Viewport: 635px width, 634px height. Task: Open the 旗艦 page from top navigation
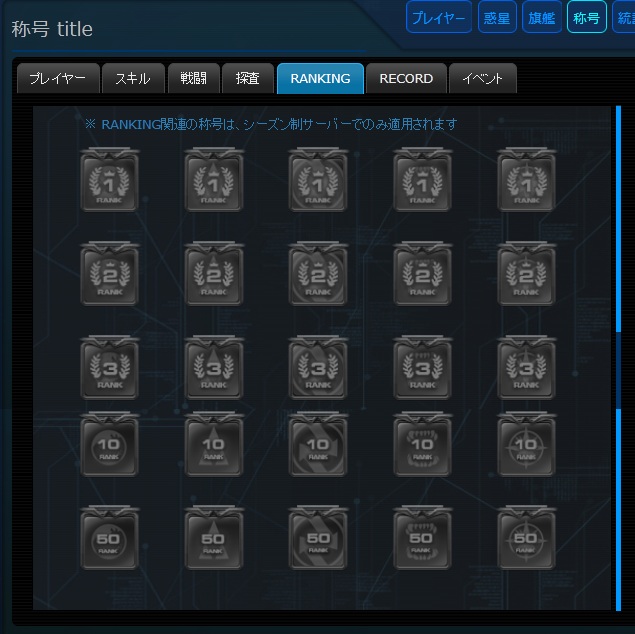tap(542, 17)
